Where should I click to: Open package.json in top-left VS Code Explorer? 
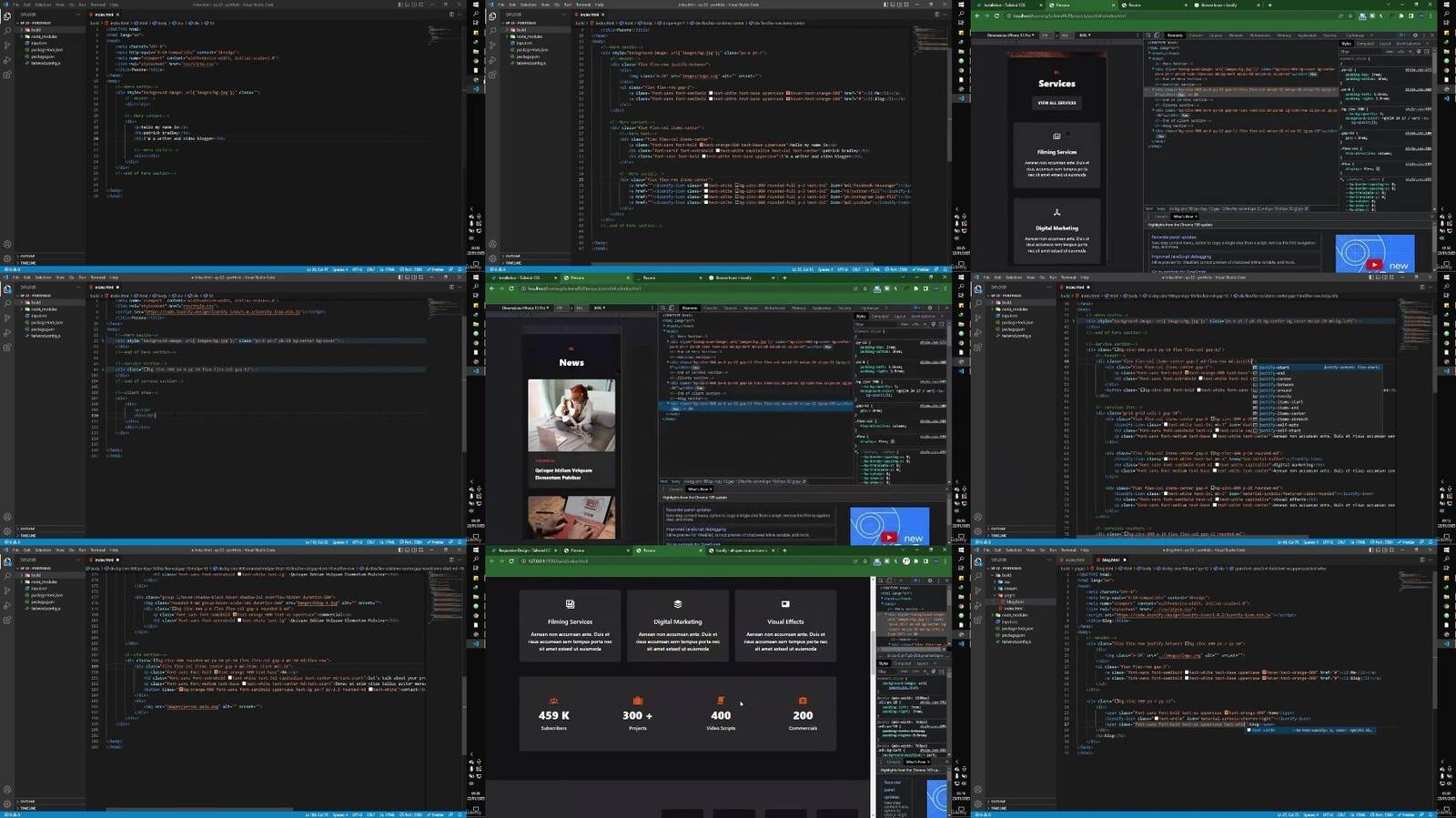coord(43,56)
